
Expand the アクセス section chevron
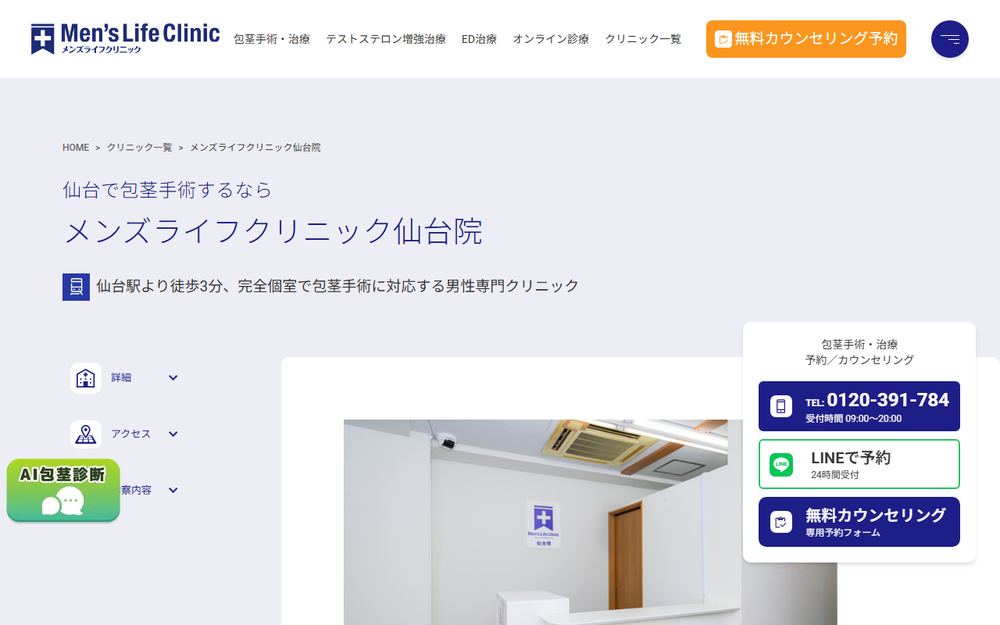click(173, 434)
